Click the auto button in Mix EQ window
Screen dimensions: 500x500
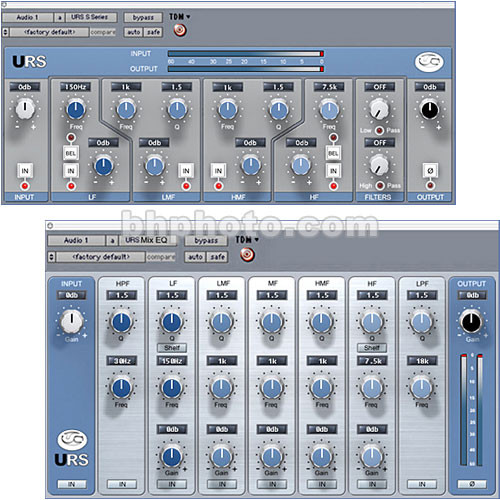[x=195, y=257]
